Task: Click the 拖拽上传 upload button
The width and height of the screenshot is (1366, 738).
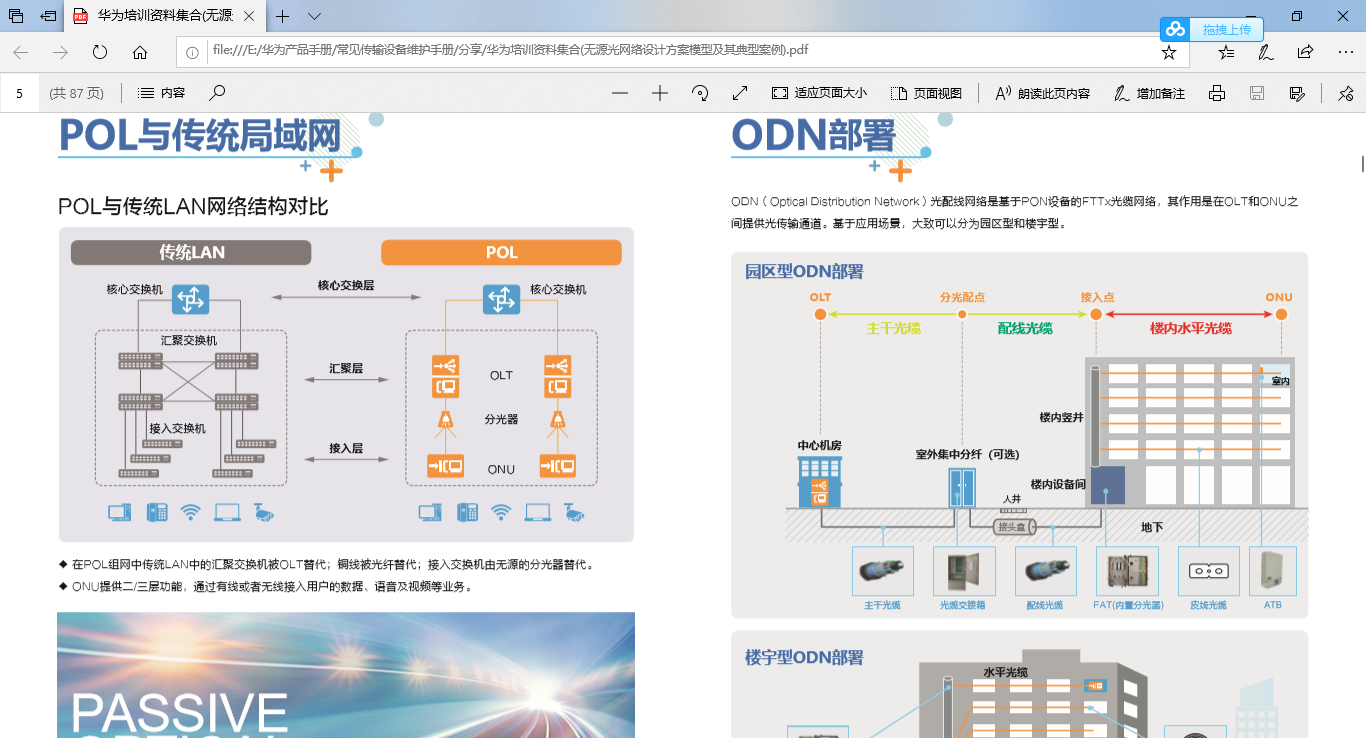Action: tap(1226, 29)
